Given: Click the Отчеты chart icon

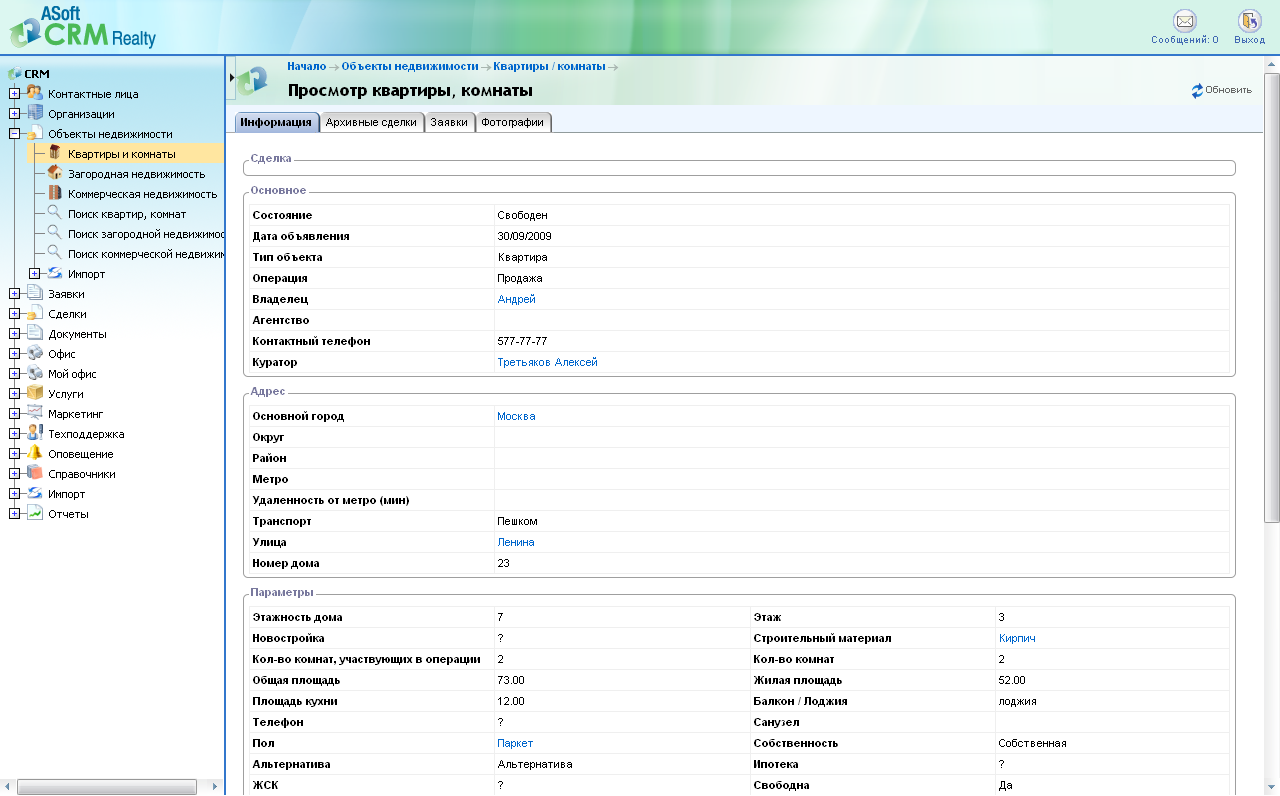Looking at the screenshot, I should tap(35, 513).
